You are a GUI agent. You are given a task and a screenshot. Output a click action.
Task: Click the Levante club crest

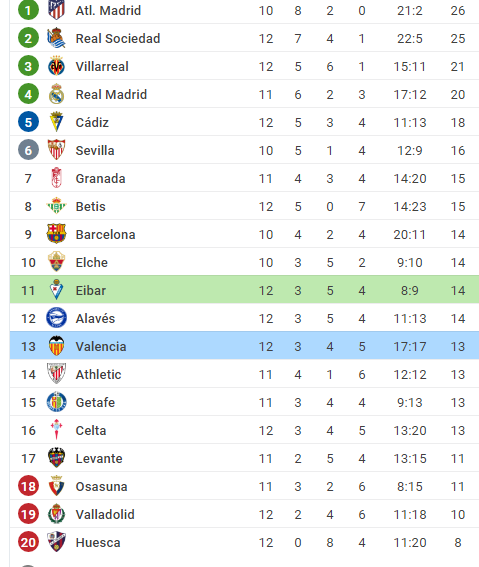pos(56,458)
